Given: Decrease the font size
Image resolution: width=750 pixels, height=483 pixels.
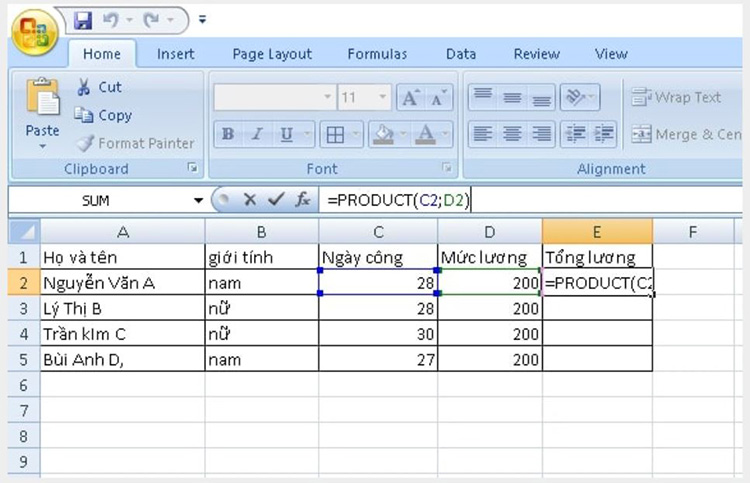Looking at the screenshot, I should 439,98.
